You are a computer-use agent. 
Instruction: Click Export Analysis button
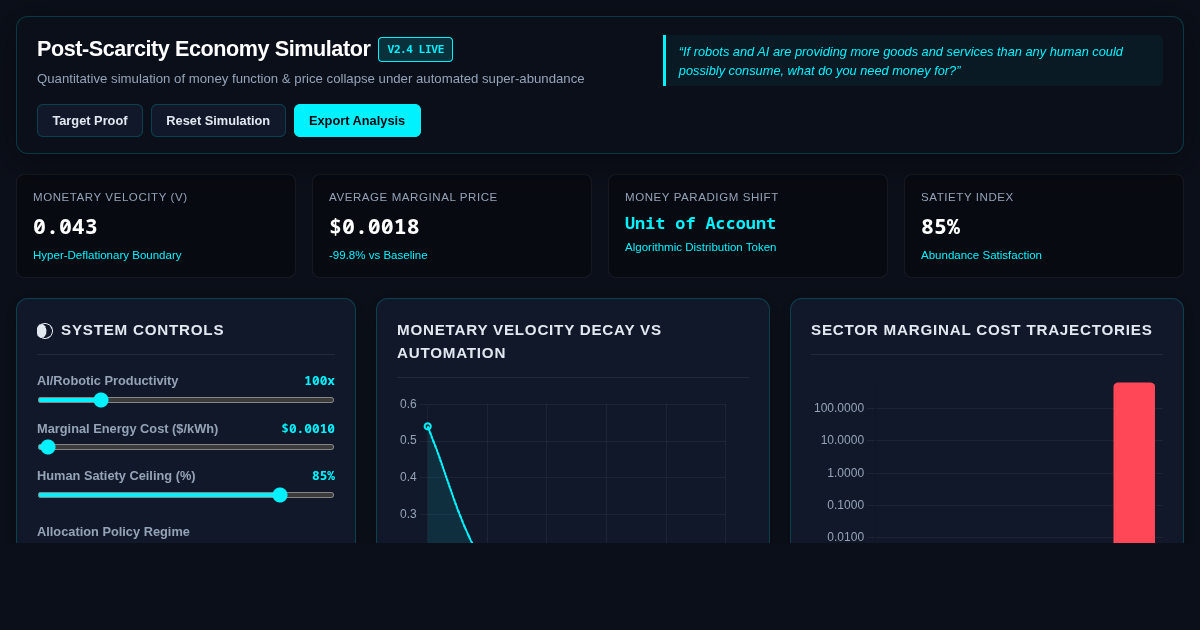pyautogui.click(x=357, y=120)
